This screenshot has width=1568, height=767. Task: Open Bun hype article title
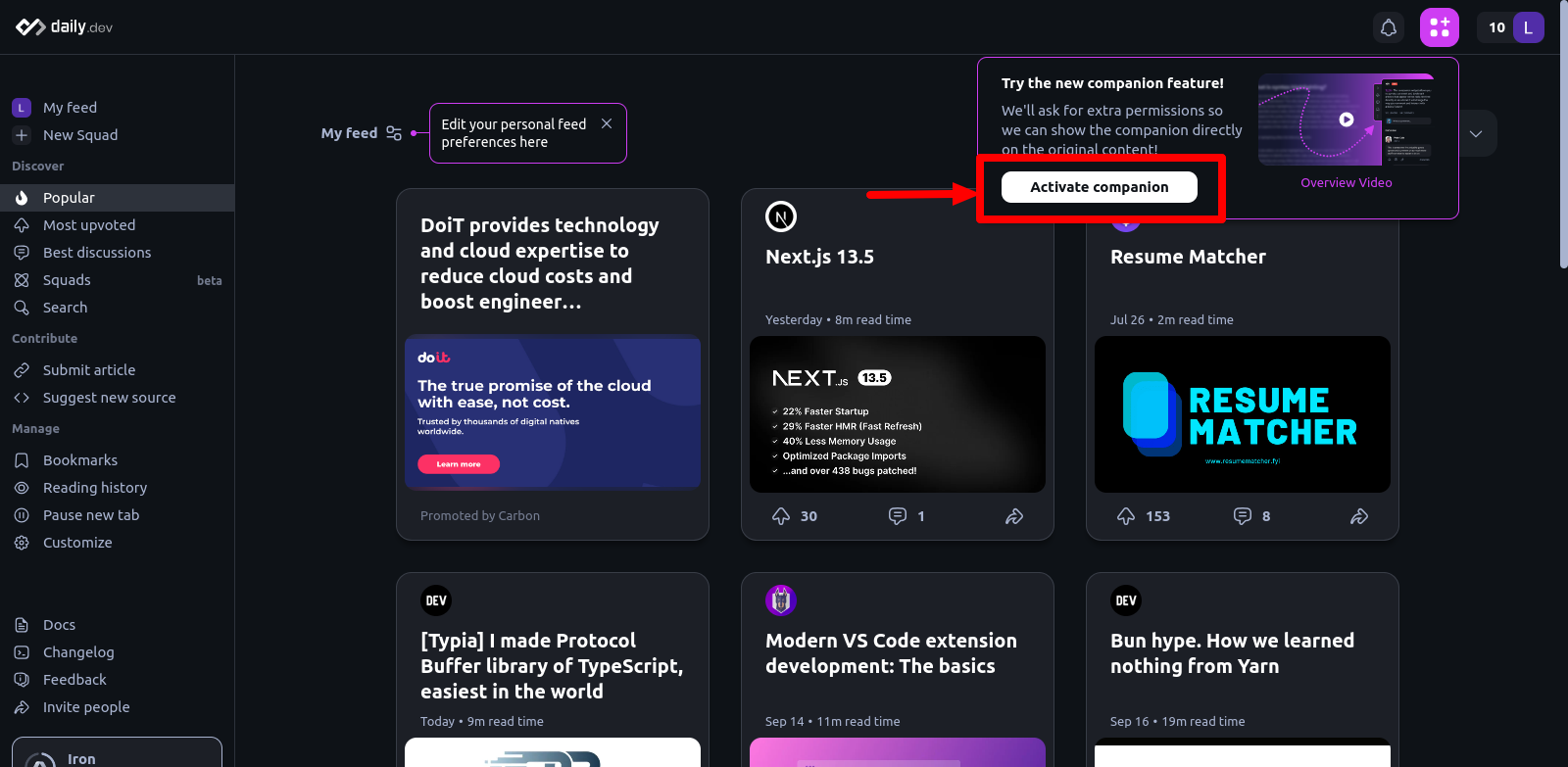1232,653
